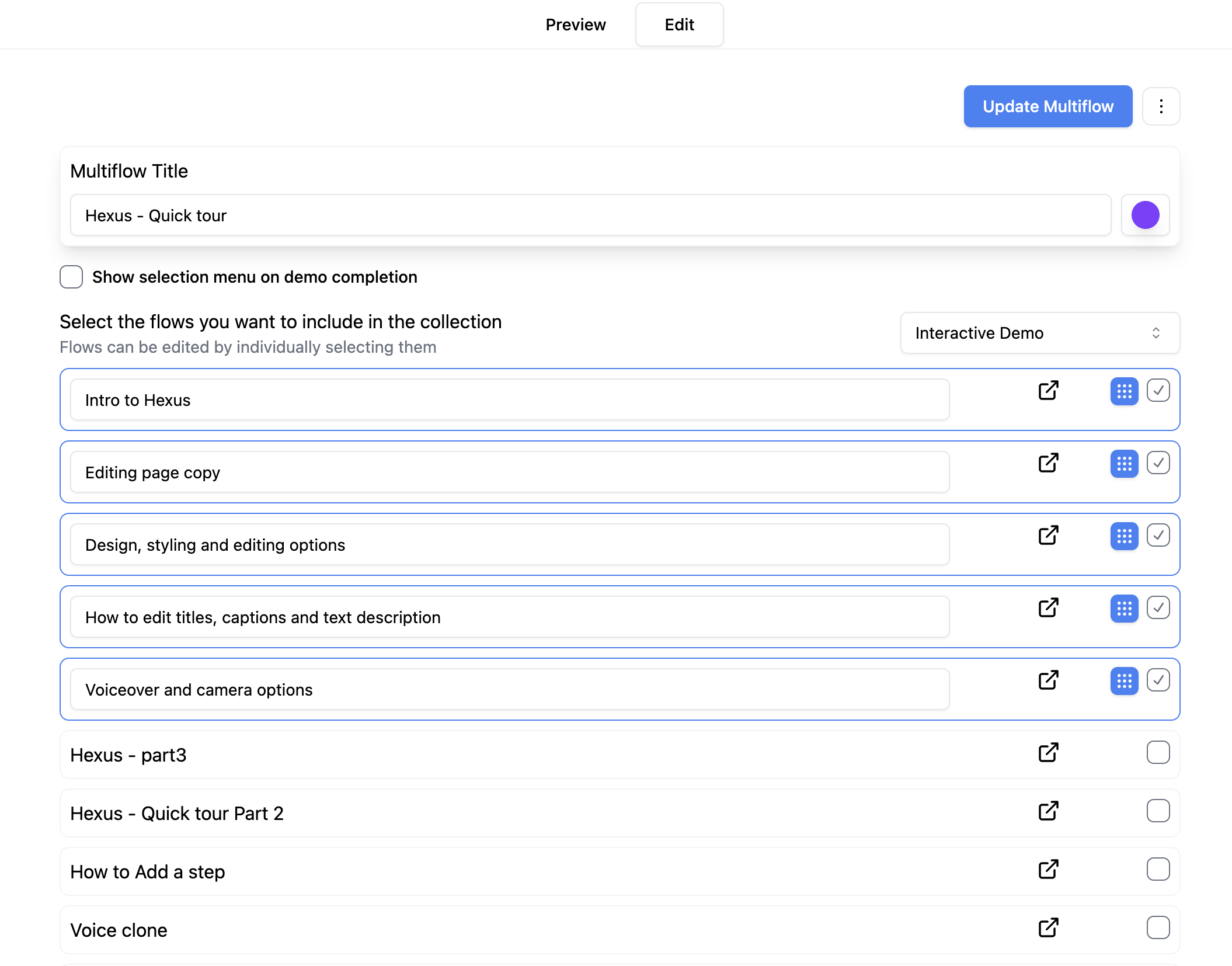Viewport: 1232px width, 966px height.
Task: Include Voice clone flow checkbox
Action: pos(1158,928)
